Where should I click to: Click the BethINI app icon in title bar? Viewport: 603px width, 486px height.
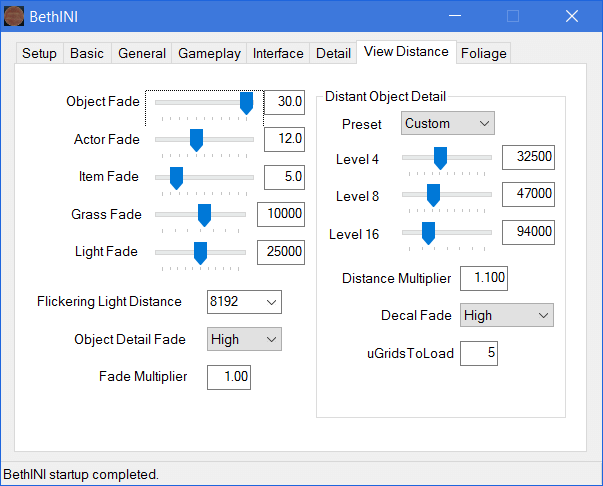point(15,16)
